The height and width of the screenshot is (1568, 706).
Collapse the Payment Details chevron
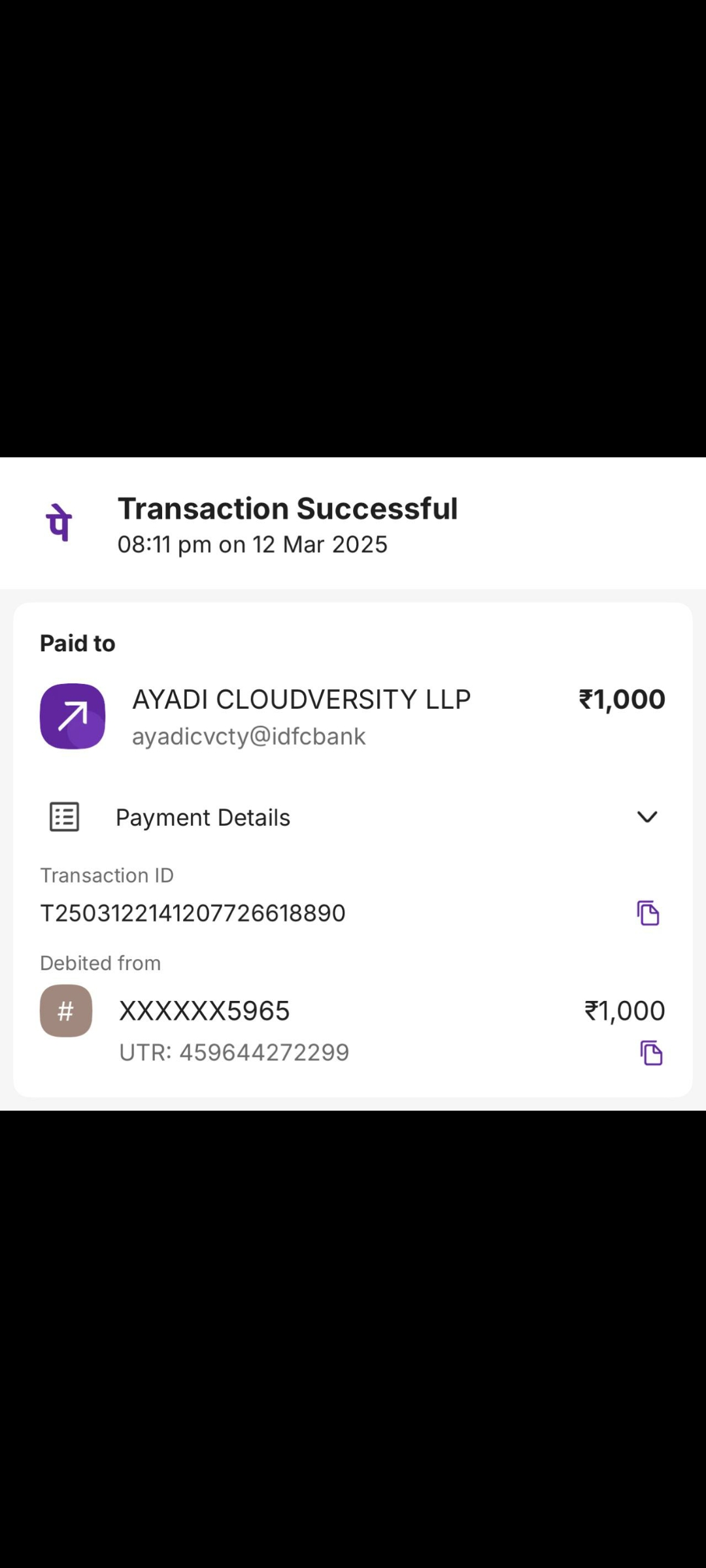click(647, 817)
